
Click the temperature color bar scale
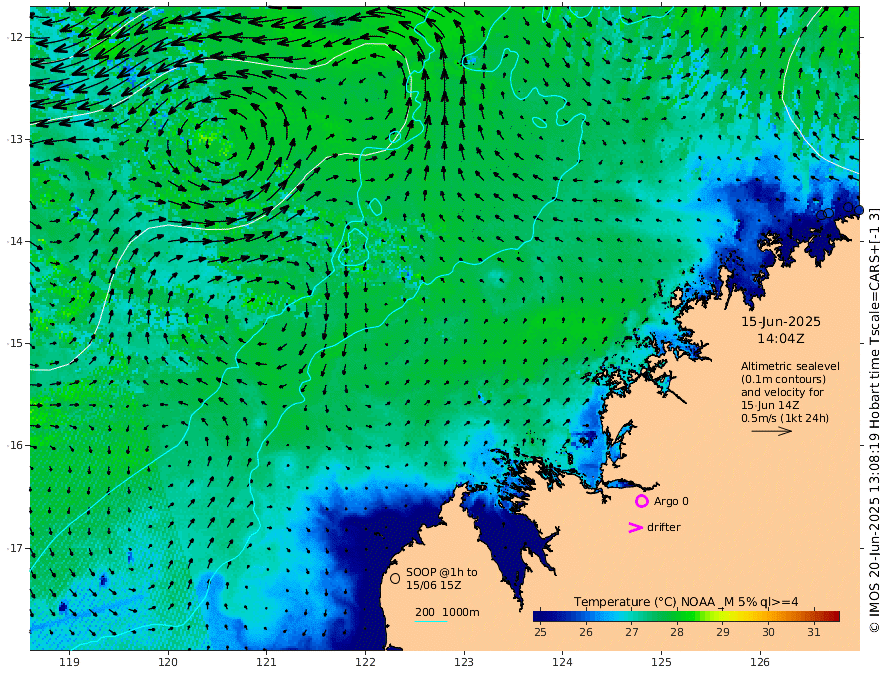(686, 617)
